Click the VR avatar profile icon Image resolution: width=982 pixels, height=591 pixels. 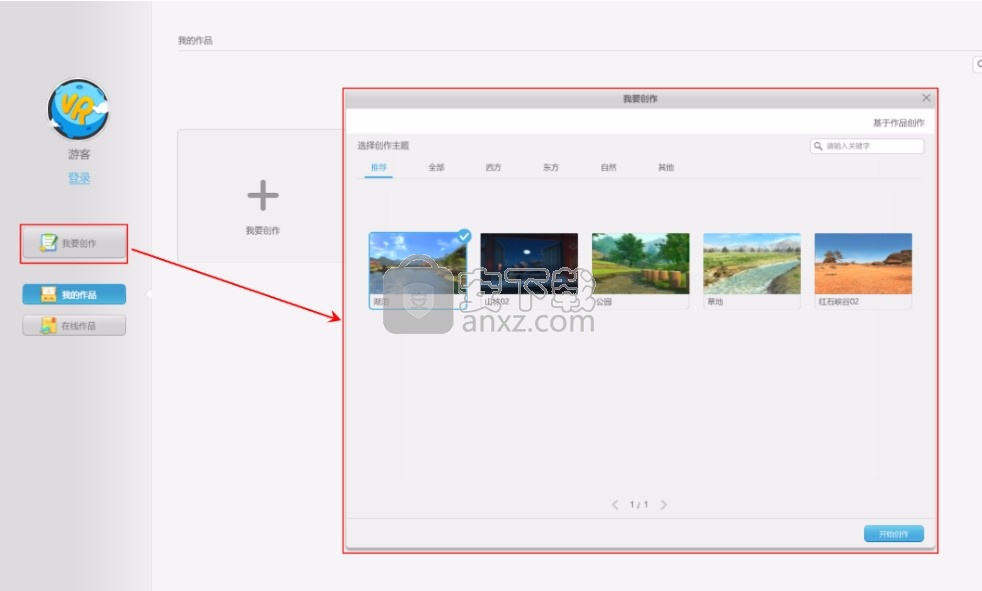78,109
